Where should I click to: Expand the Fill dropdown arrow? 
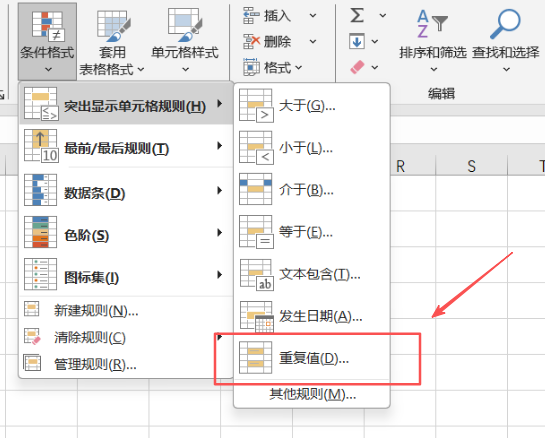tap(375, 42)
